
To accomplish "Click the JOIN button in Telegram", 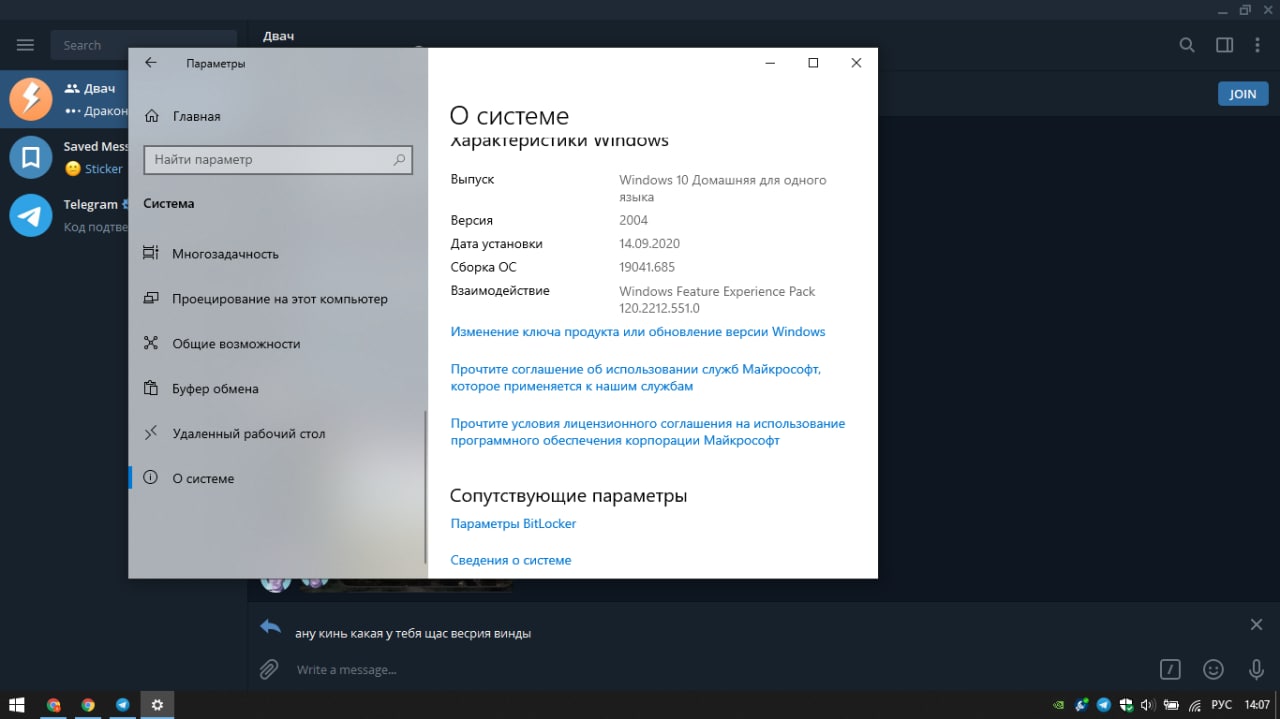I will pyautogui.click(x=1243, y=94).
